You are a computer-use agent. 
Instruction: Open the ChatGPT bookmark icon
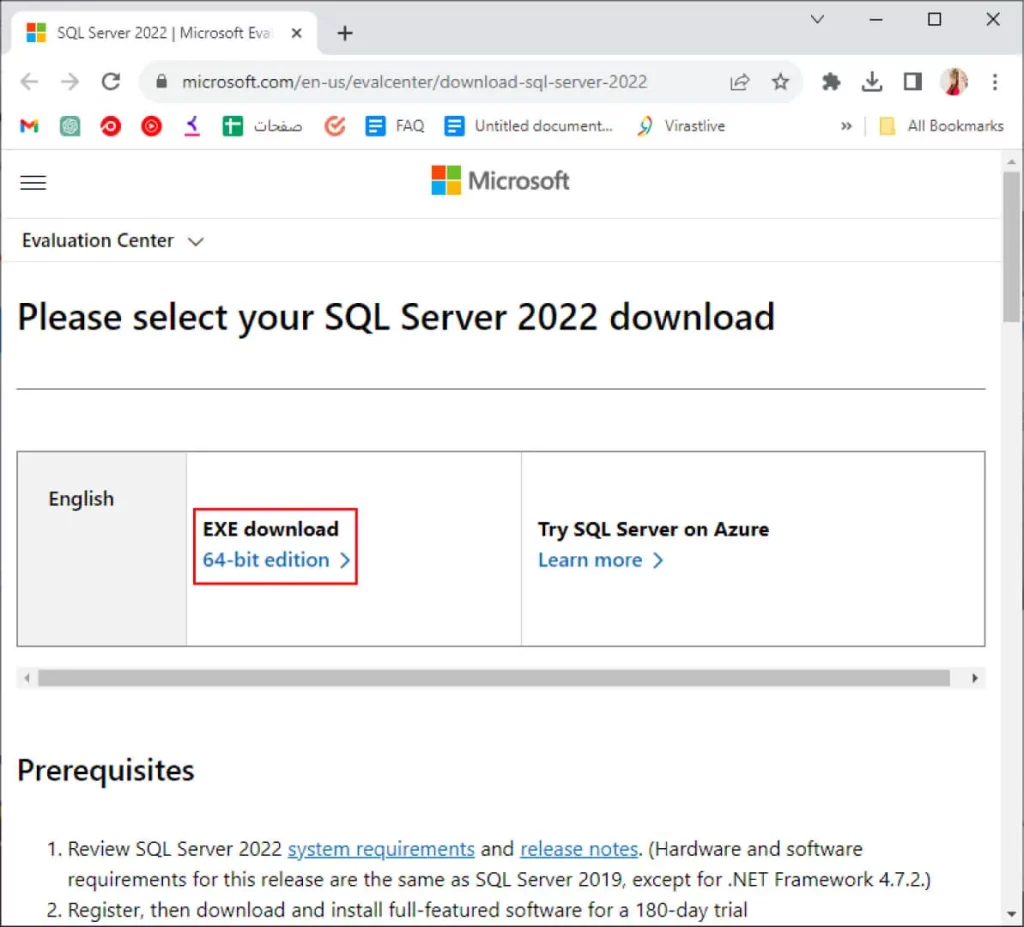point(69,126)
